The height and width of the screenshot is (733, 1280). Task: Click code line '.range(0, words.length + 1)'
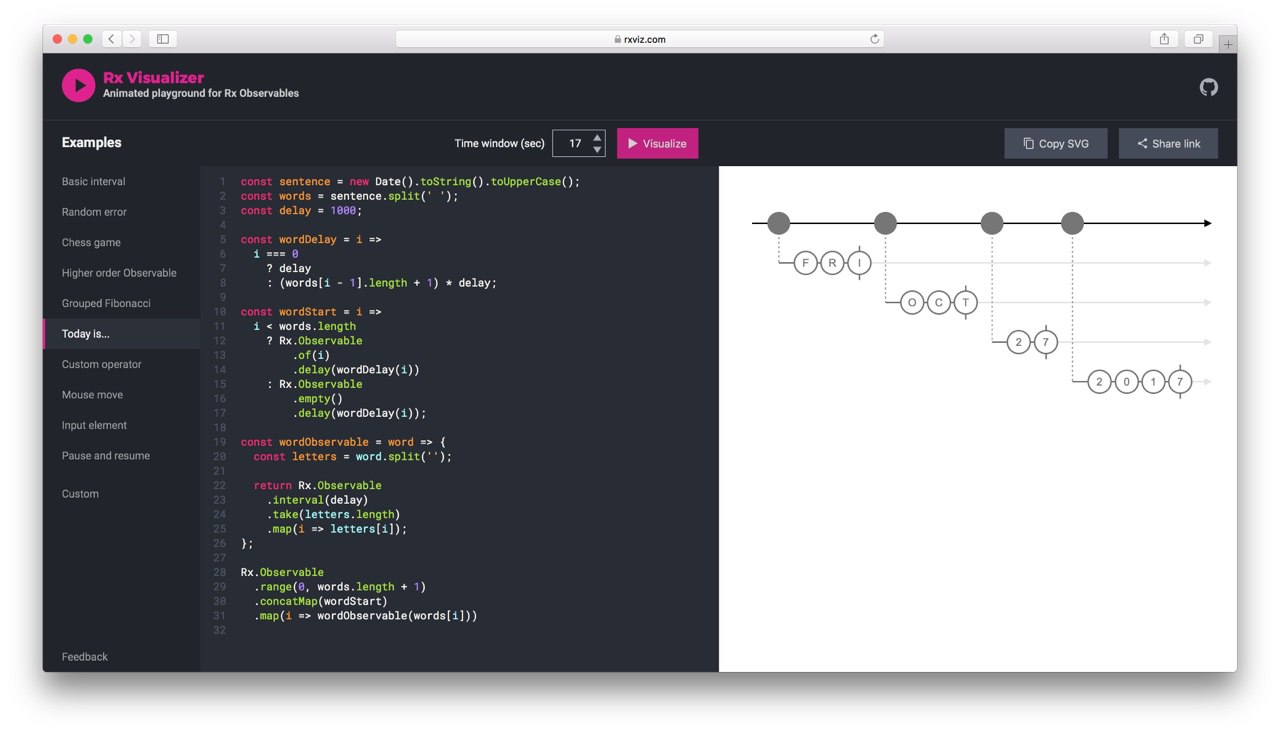click(339, 587)
